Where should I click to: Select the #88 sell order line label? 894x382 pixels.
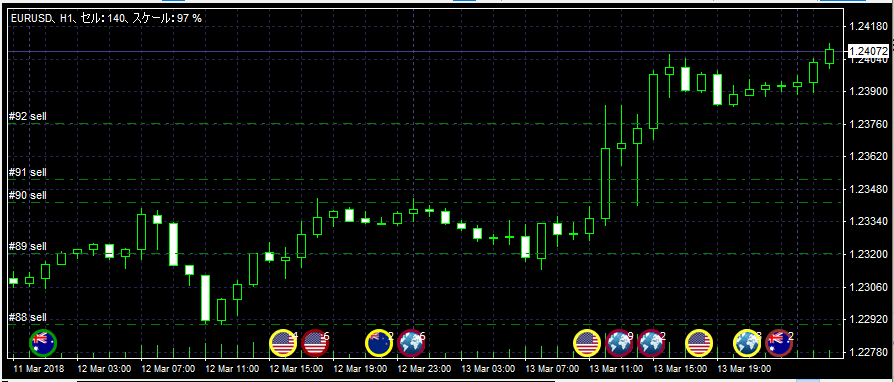click(28, 318)
